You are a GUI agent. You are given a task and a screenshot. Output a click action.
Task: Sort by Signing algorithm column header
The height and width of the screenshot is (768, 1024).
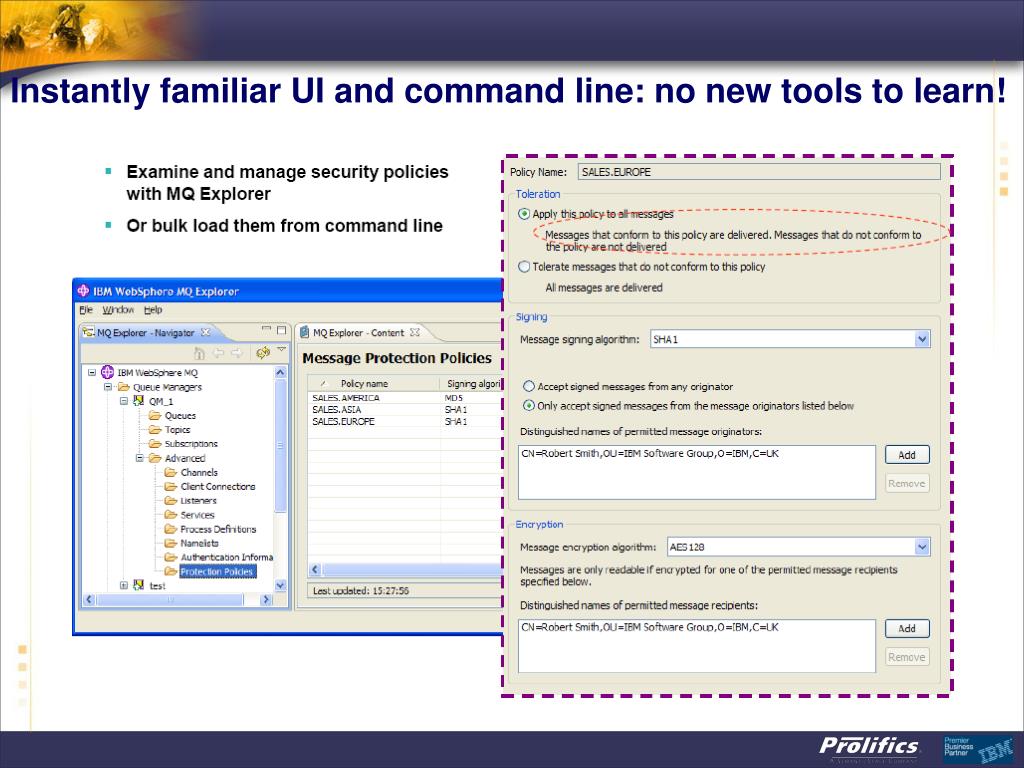pos(473,383)
